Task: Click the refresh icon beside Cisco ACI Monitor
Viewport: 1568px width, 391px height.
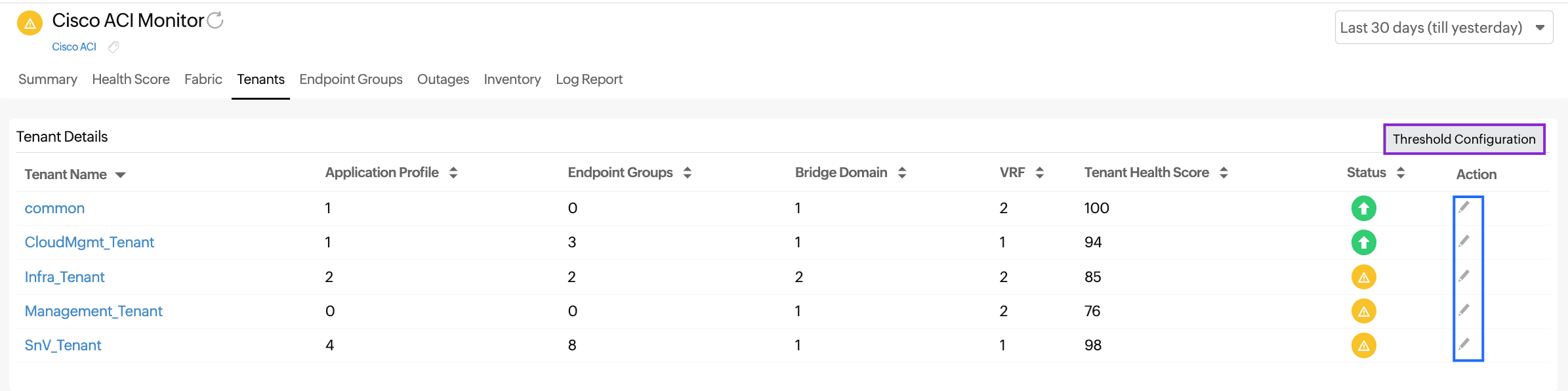Action: pyautogui.click(x=215, y=21)
